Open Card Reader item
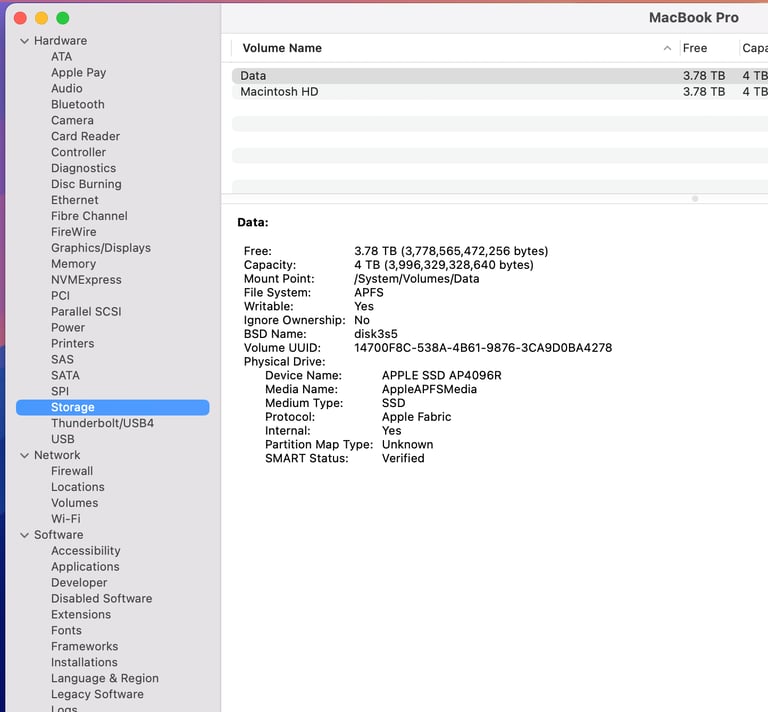This screenshot has height=712, width=768. (85, 136)
